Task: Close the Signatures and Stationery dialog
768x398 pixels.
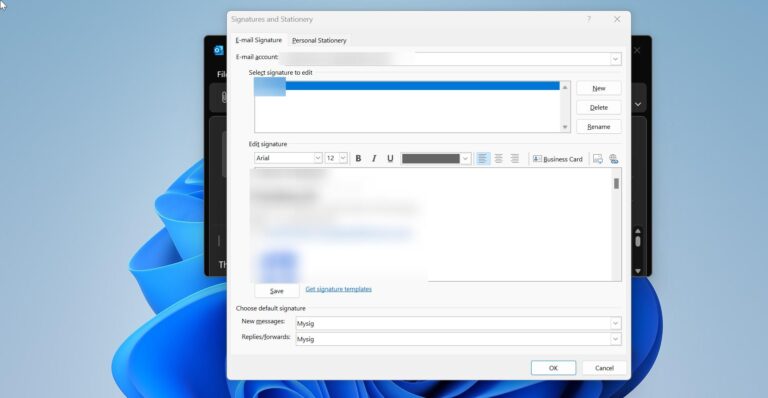Action: (x=617, y=19)
